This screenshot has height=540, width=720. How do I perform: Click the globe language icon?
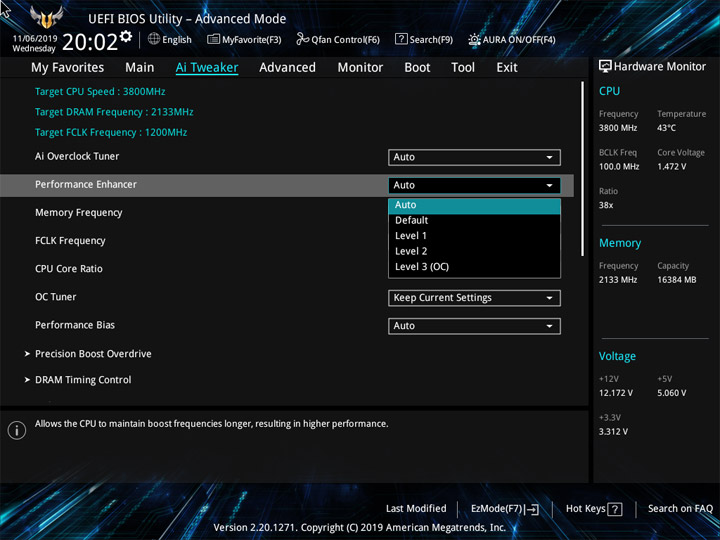[154, 39]
